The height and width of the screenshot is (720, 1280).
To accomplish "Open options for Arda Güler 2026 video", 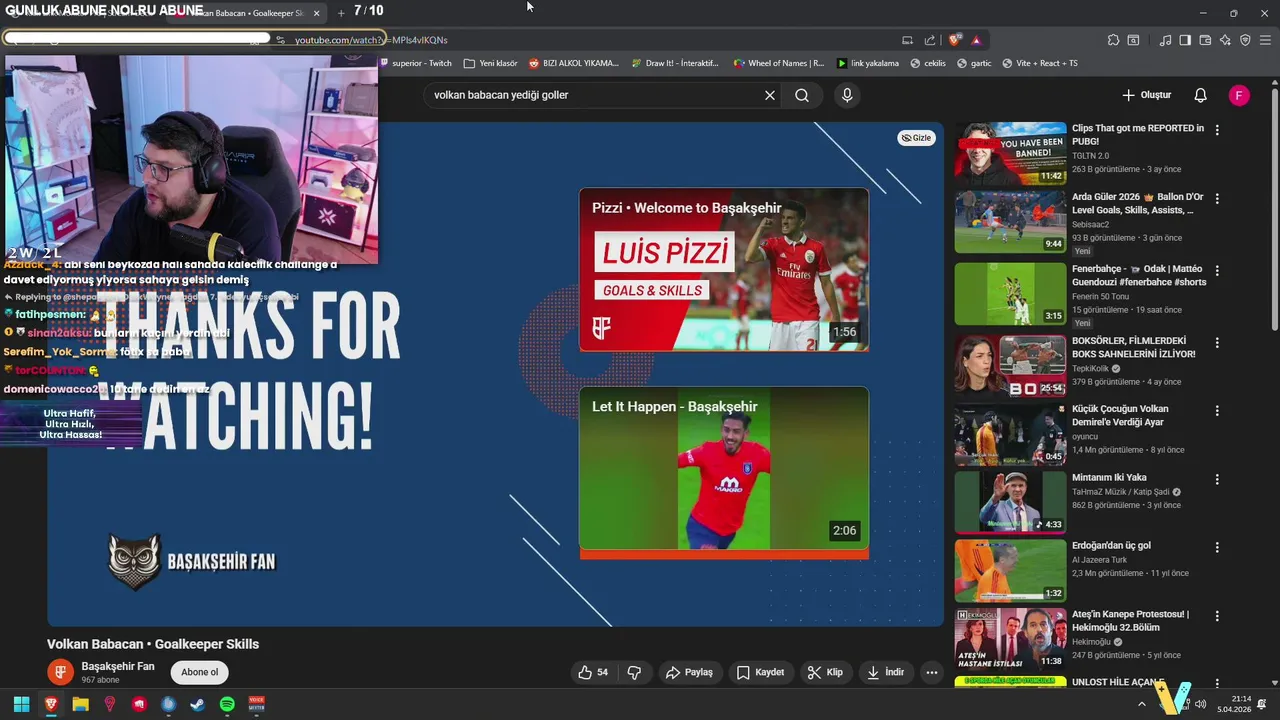I will coord(1217,199).
